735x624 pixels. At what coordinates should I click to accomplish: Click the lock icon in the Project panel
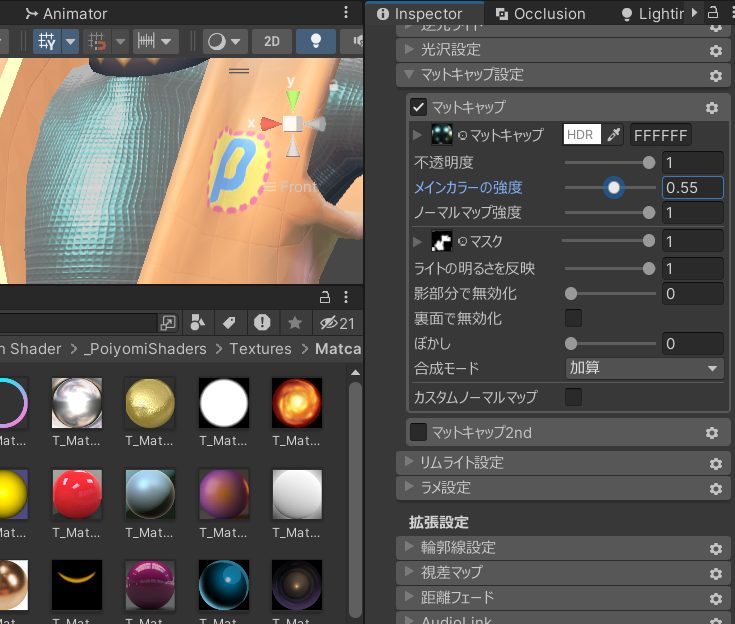[x=324, y=297]
